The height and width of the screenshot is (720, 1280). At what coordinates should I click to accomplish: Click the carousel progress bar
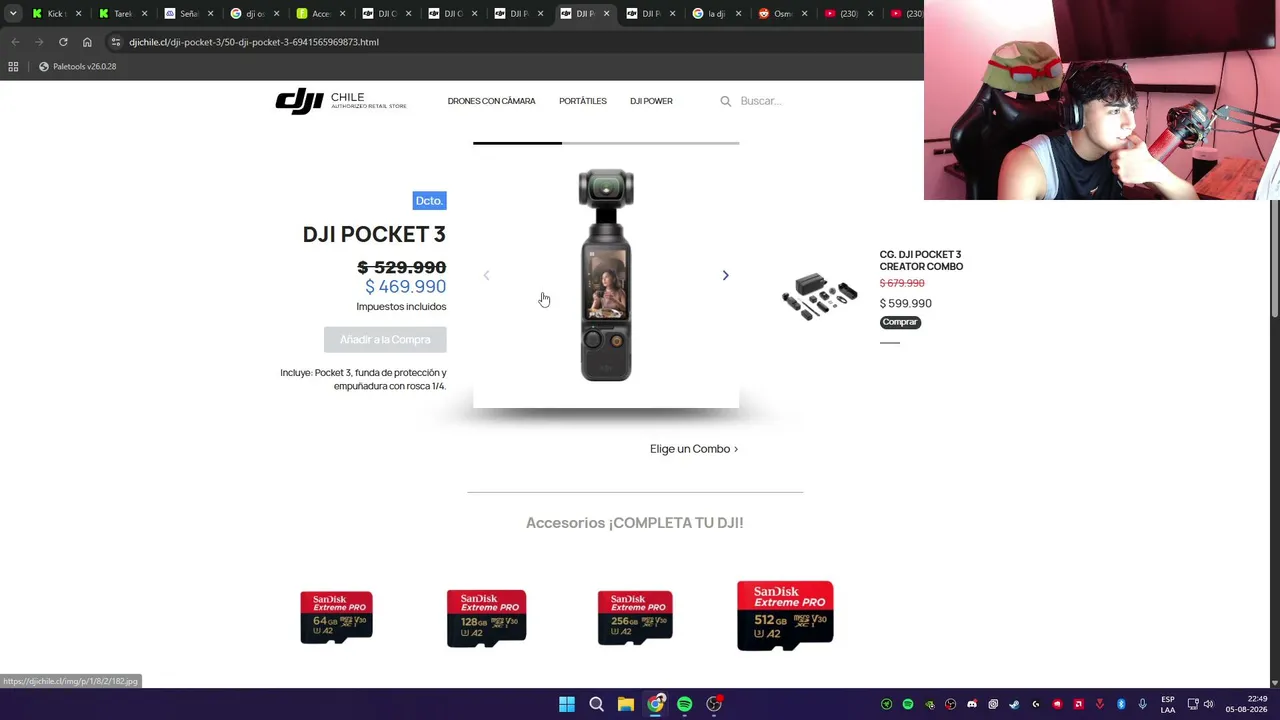point(606,143)
